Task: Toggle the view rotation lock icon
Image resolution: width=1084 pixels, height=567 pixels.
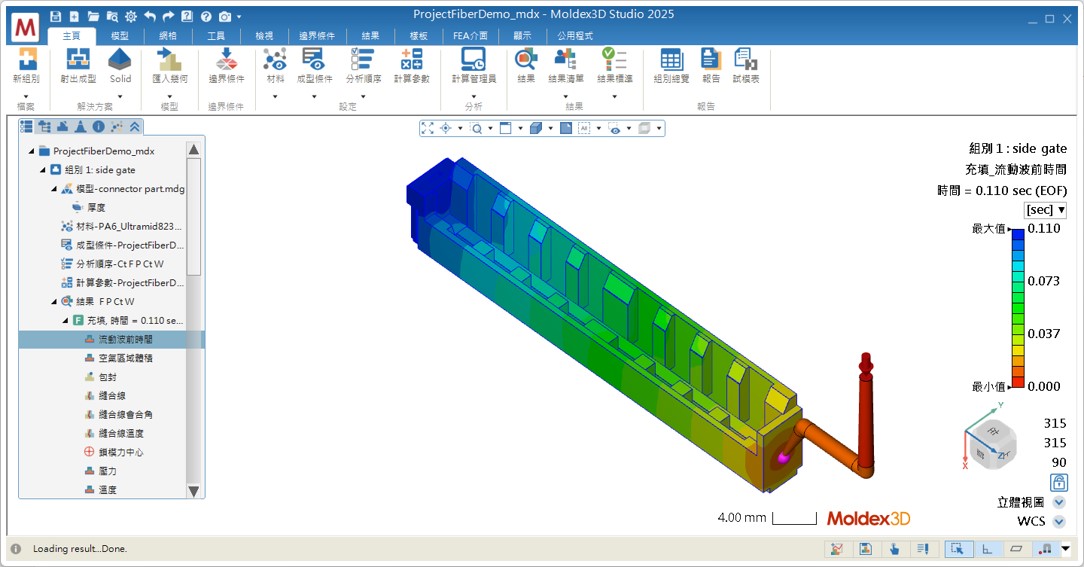Action: coord(1058,482)
